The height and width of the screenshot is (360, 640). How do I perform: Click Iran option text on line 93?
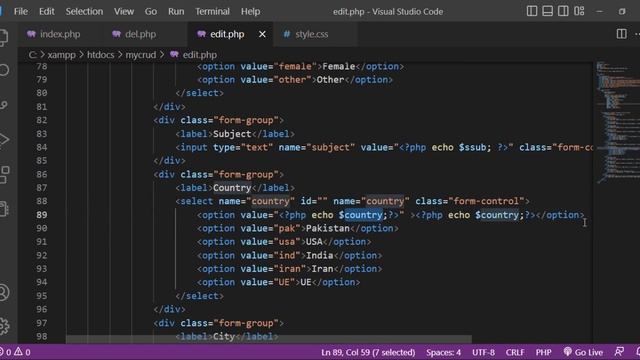tap(322, 269)
